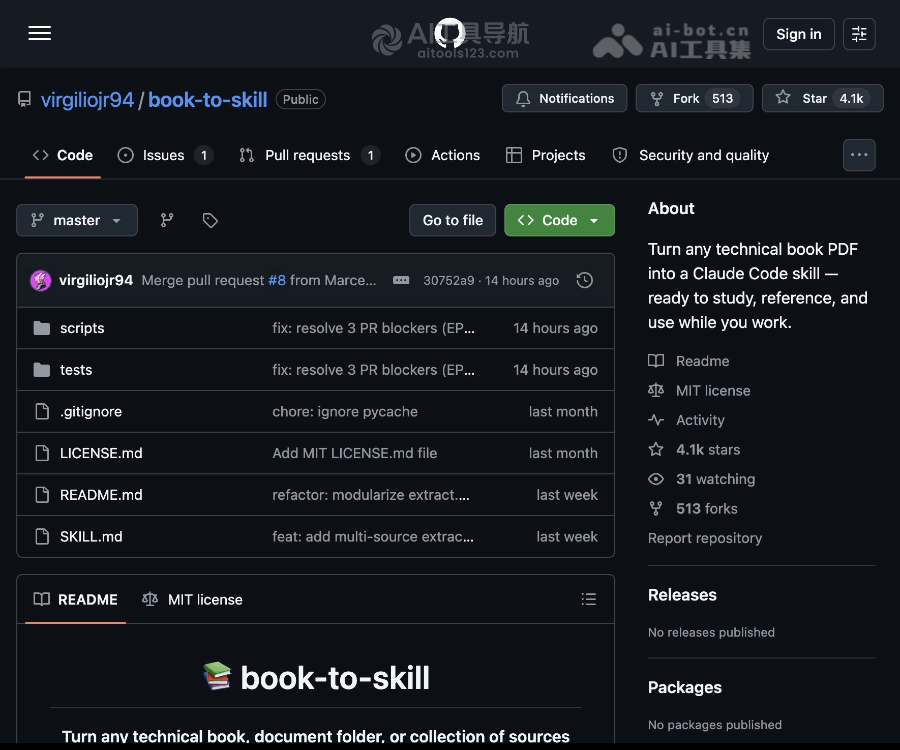Click the scripts folder icon
The width and height of the screenshot is (900, 750).
click(41, 328)
